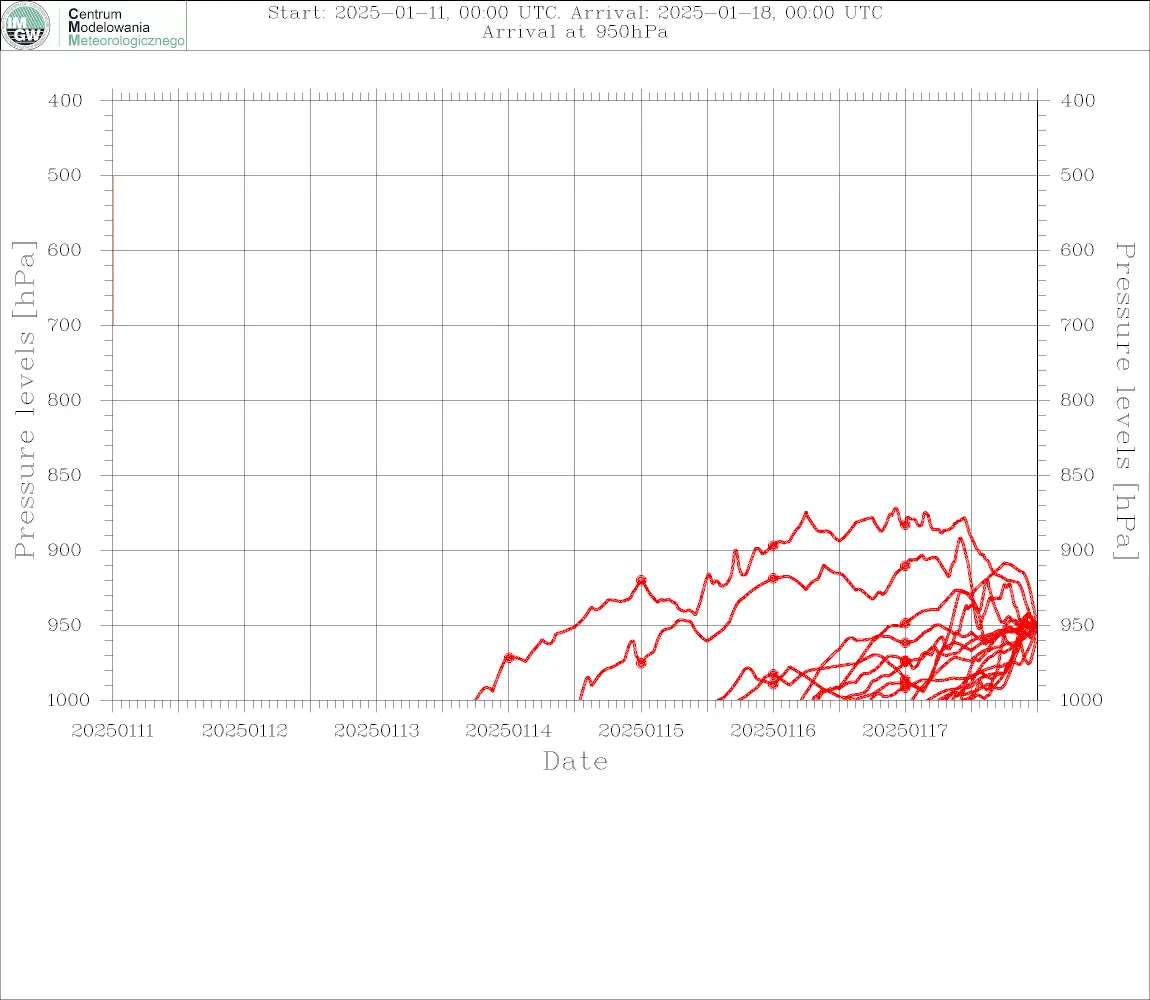
Task: Click trajectory marker on 20250115 near 975 hPa
Action: pyautogui.click(x=641, y=663)
